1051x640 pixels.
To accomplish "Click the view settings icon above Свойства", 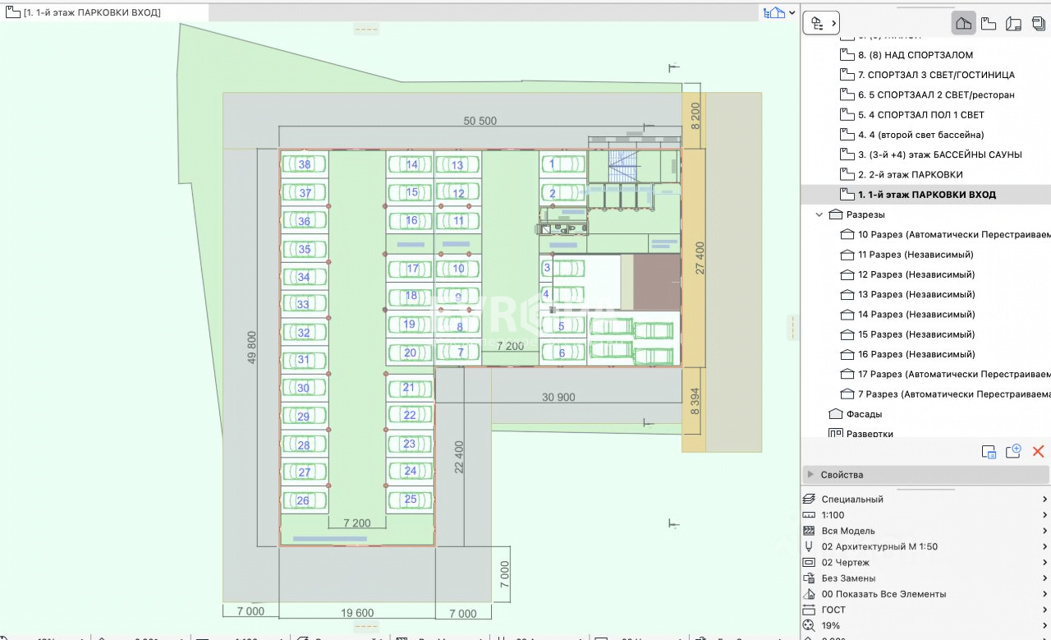I will tap(988, 452).
